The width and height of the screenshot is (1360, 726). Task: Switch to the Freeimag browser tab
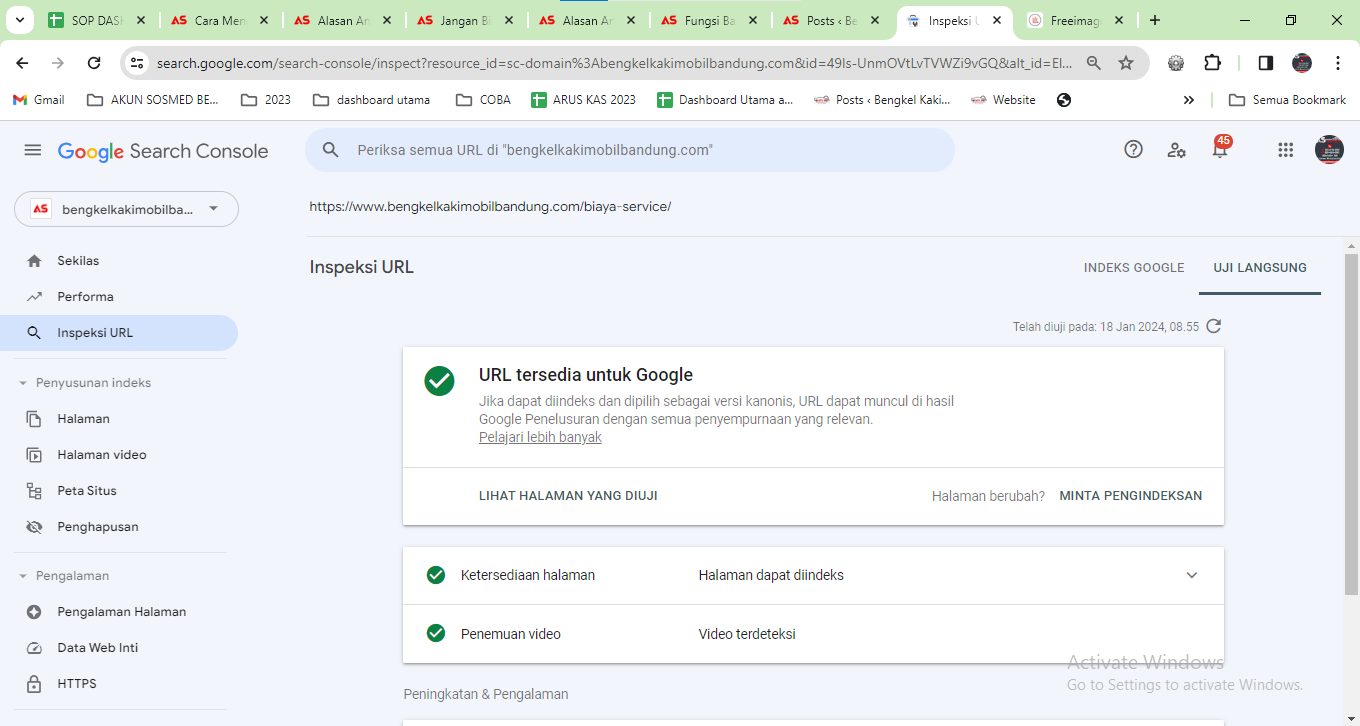click(1075, 20)
